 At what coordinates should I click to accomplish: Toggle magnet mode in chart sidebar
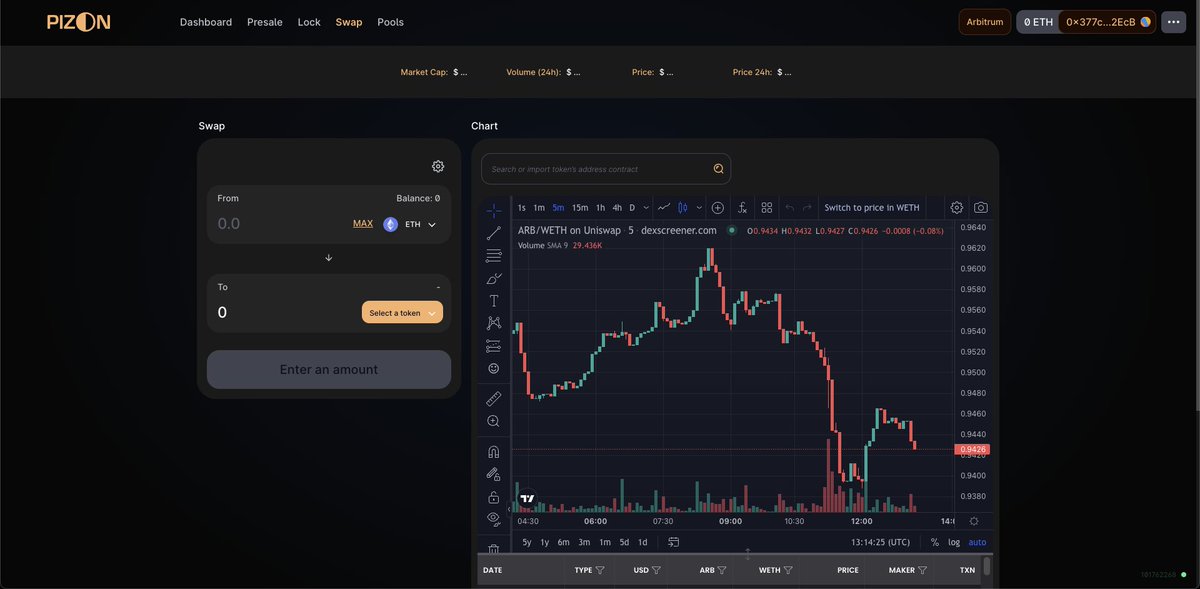coord(493,451)
